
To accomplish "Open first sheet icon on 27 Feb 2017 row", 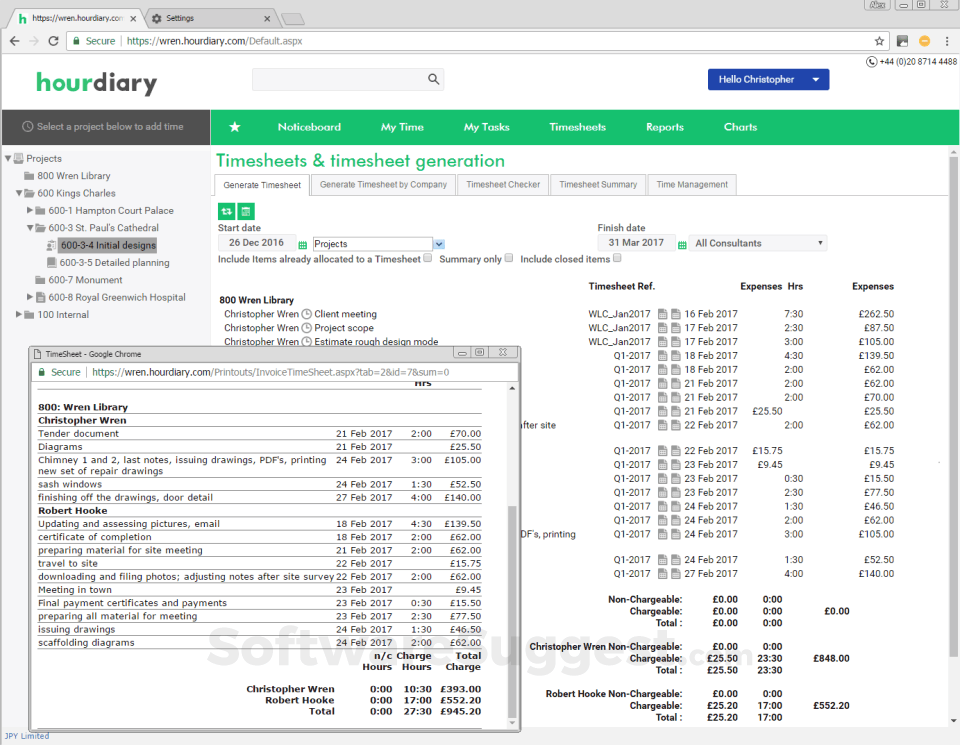I will point(662,574).
